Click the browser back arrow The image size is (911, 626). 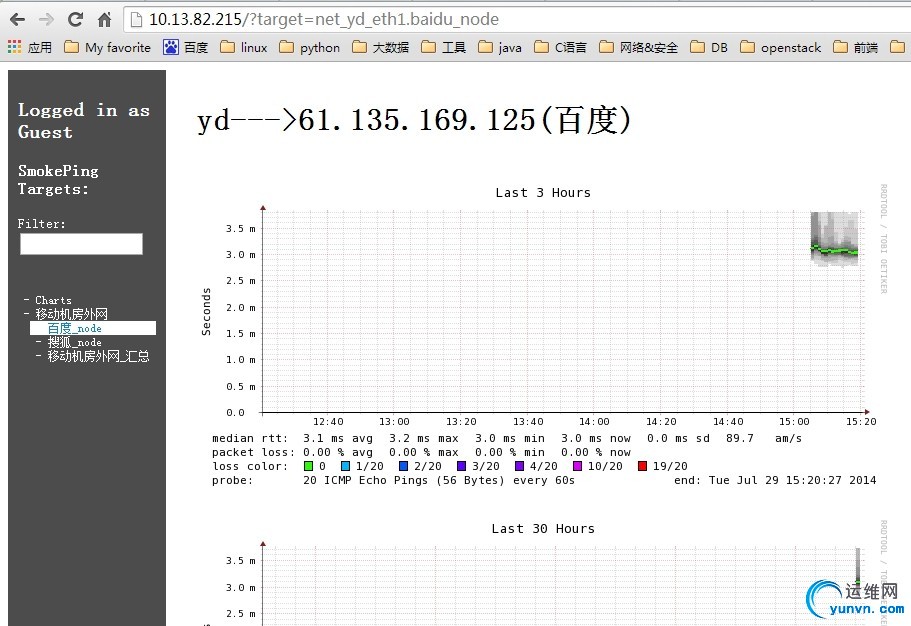coord(17,19)
